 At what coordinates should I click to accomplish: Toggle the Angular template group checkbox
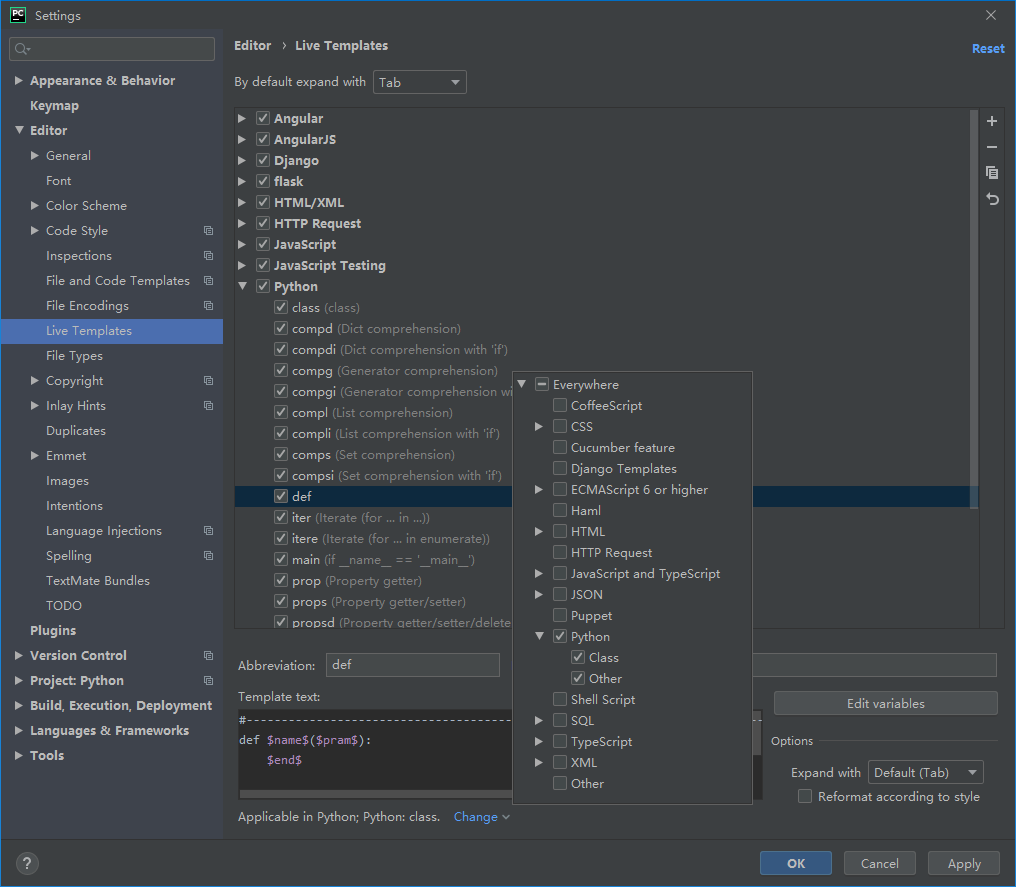[x=262, y=119]
